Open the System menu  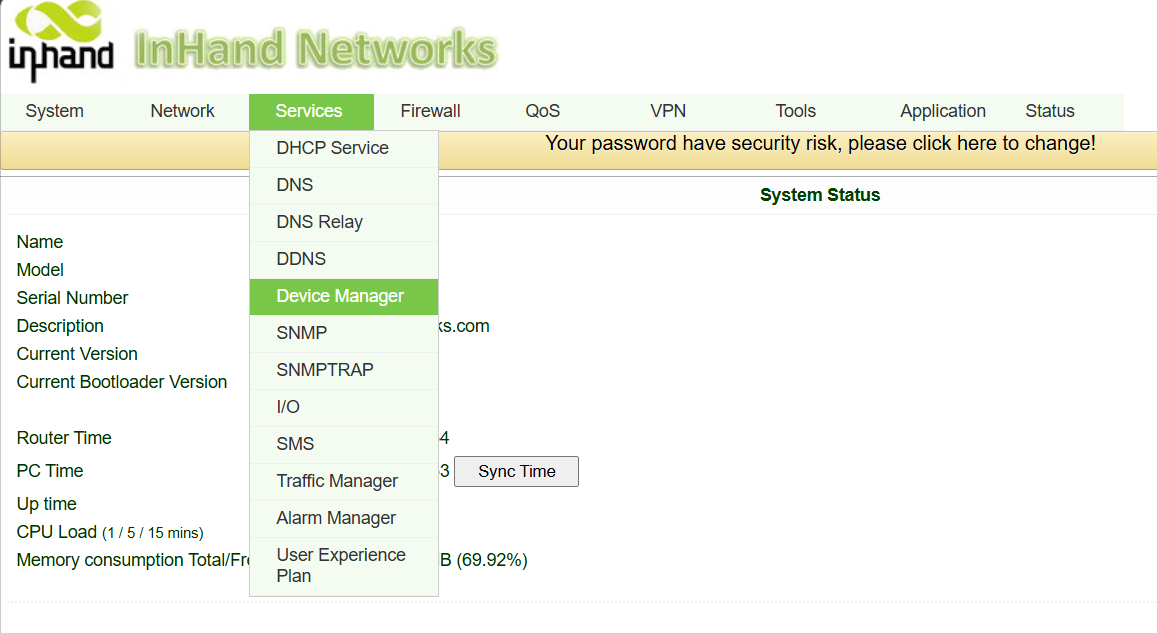tap(55, 111)
